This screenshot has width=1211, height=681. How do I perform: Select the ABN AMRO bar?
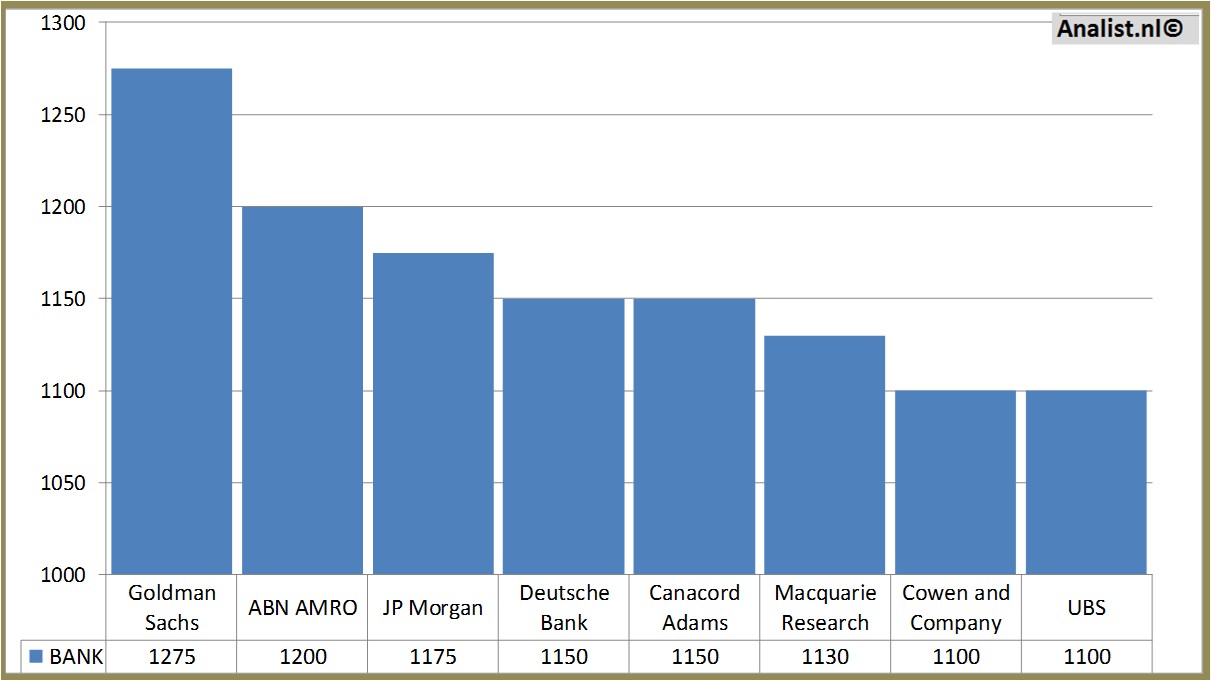click(x=302, y=390)
